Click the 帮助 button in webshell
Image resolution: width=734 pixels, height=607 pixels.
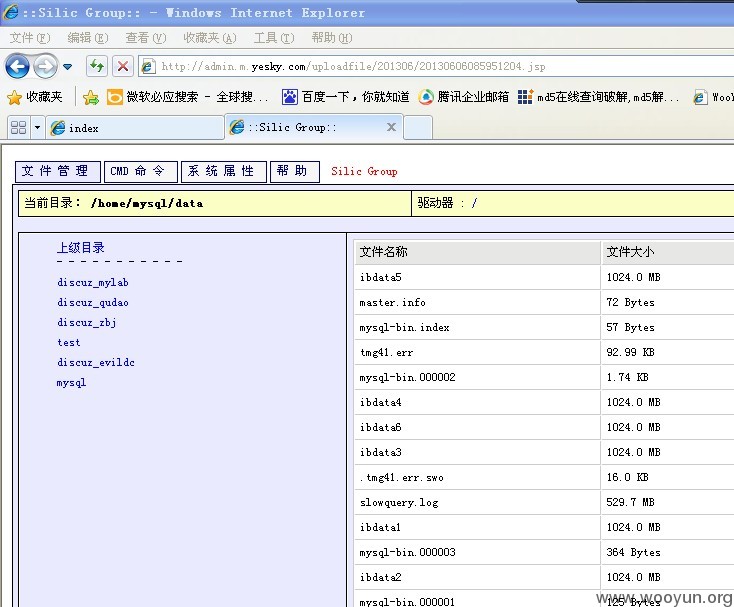coord(295,171)
